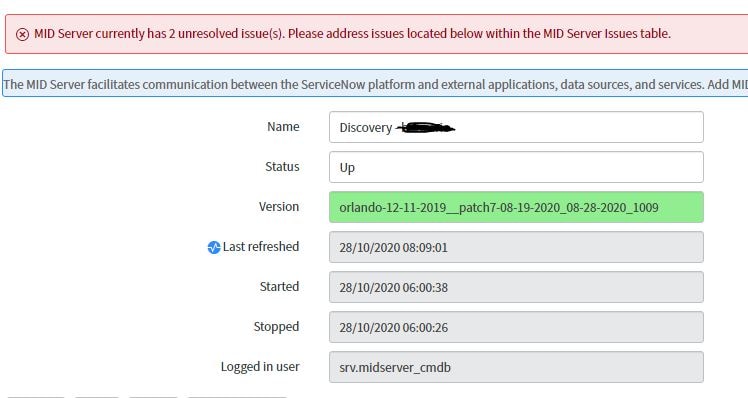This screenshot has width=748, height=398.
Task: Click the Logged in user label
Action: (260, 367)
